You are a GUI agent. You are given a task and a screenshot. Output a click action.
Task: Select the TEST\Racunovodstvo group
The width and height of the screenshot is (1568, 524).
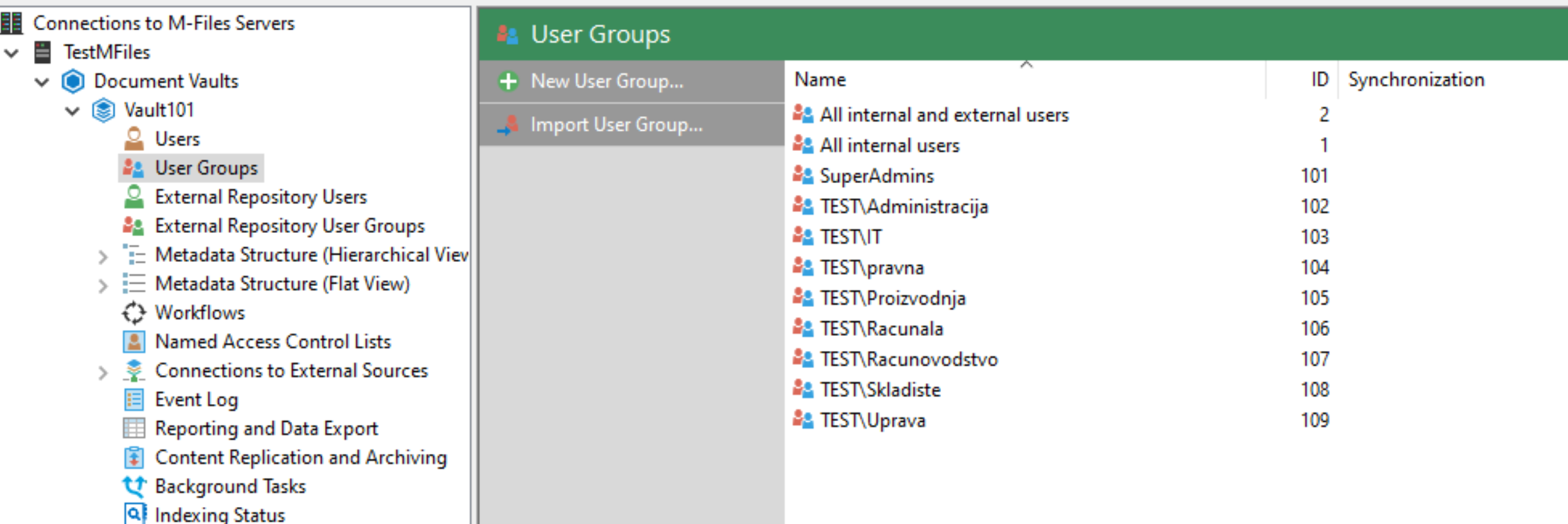click(909, 359)
